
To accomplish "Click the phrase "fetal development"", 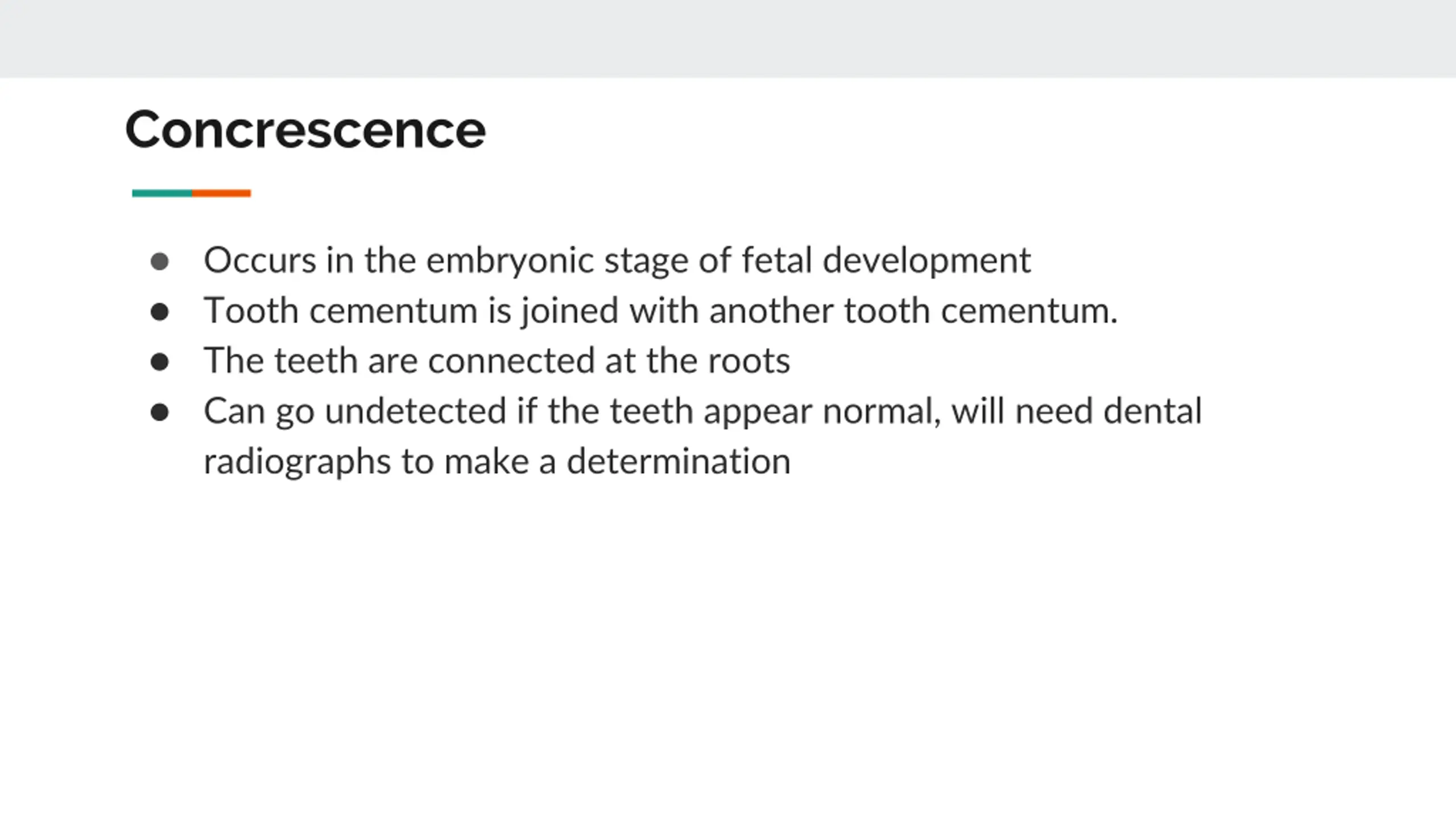I will 886,260.
